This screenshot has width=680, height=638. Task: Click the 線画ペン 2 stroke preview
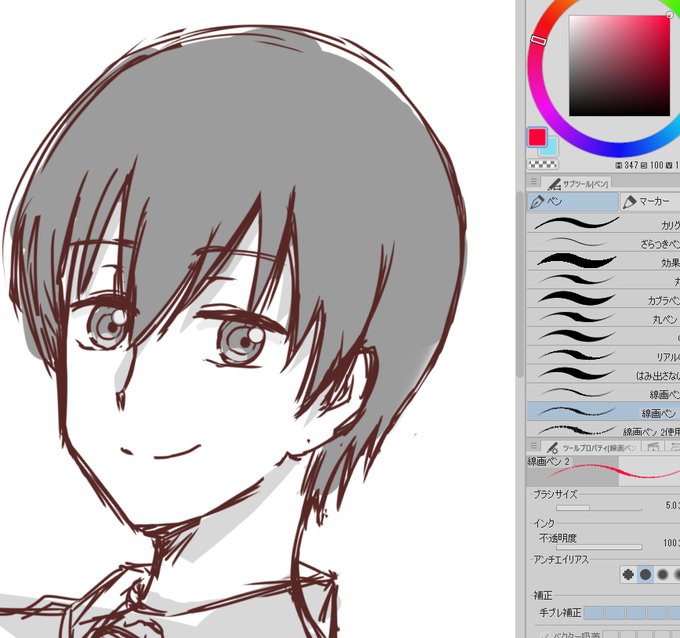(603, 471)
